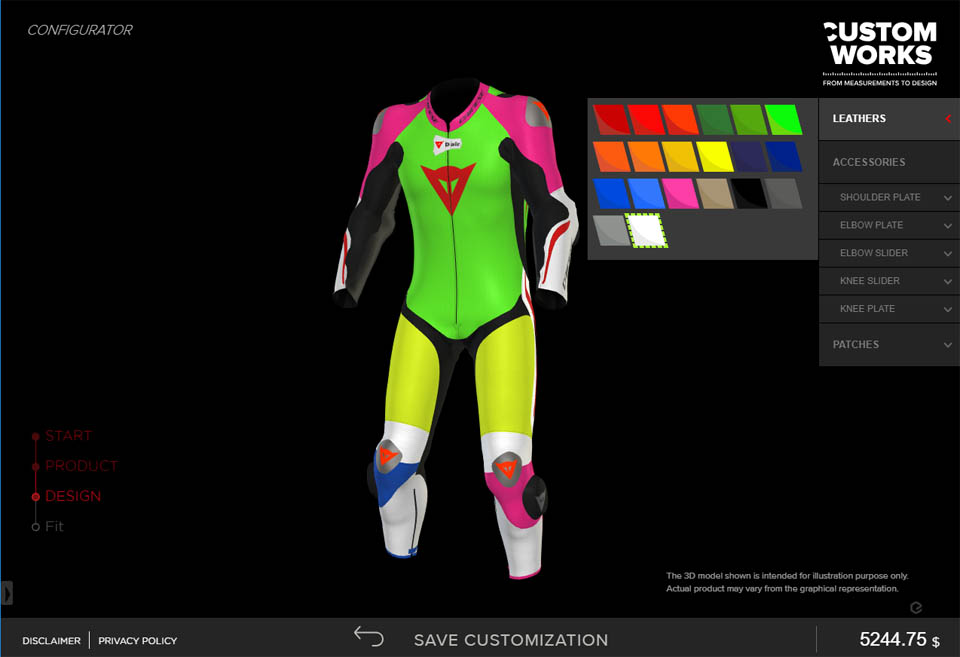Go to the Fit step

tap(54, 527)
